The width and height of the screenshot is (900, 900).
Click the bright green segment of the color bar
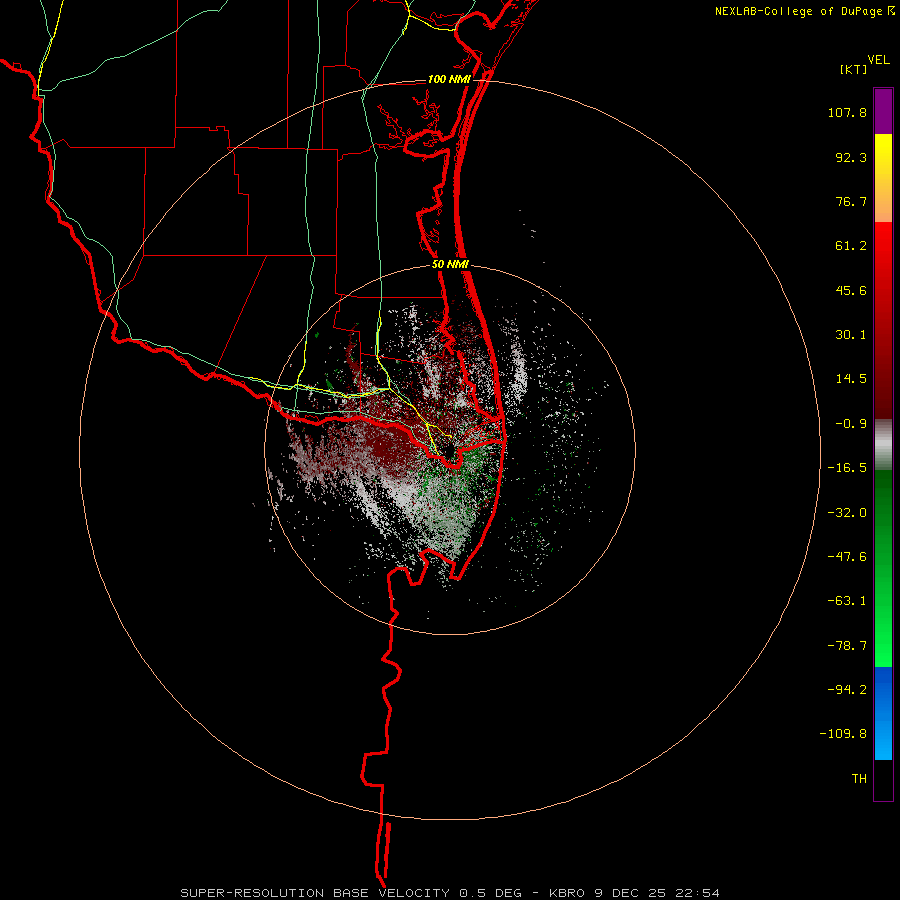(x=883, y=568)
